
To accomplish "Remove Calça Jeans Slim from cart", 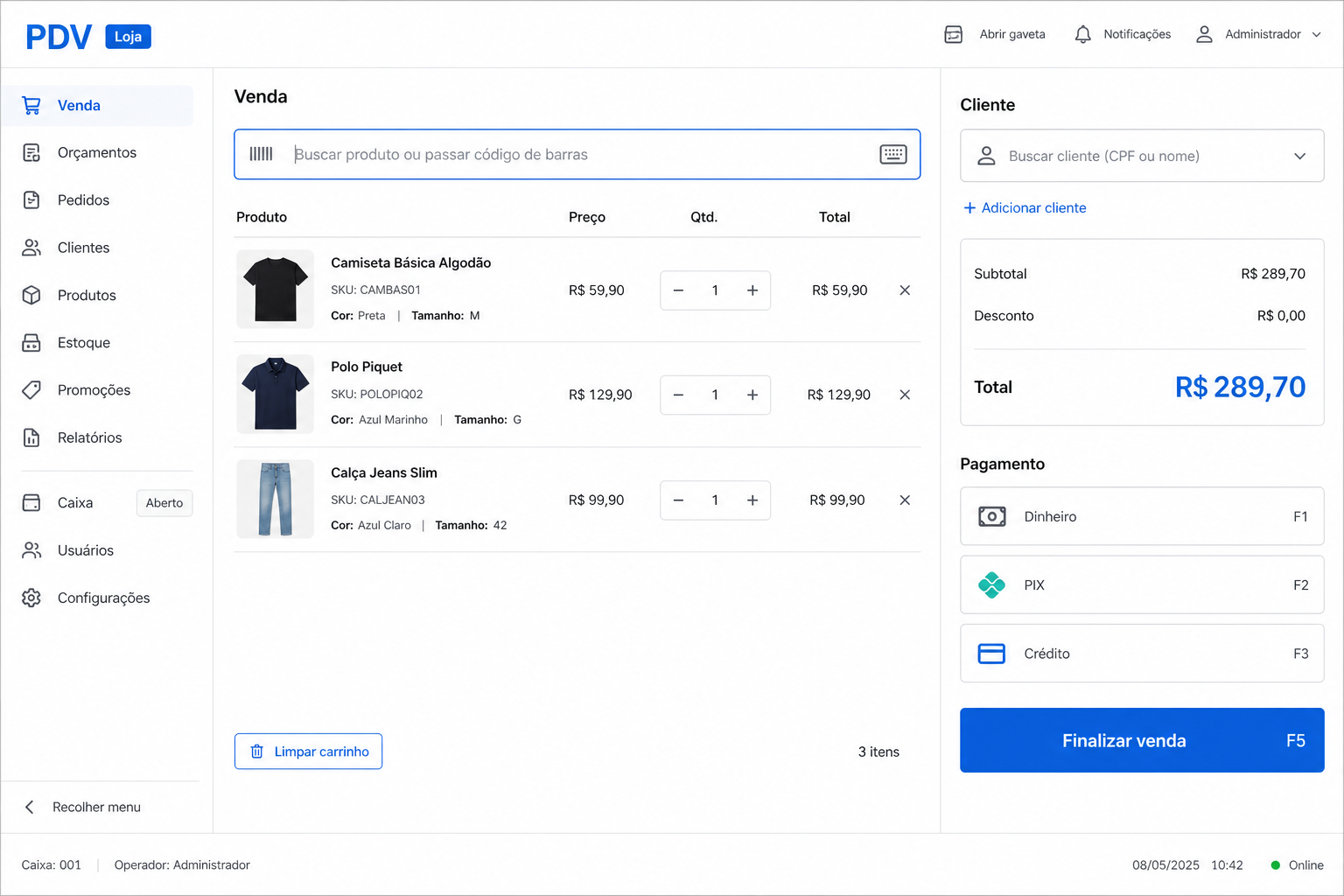I will point(905,500).
